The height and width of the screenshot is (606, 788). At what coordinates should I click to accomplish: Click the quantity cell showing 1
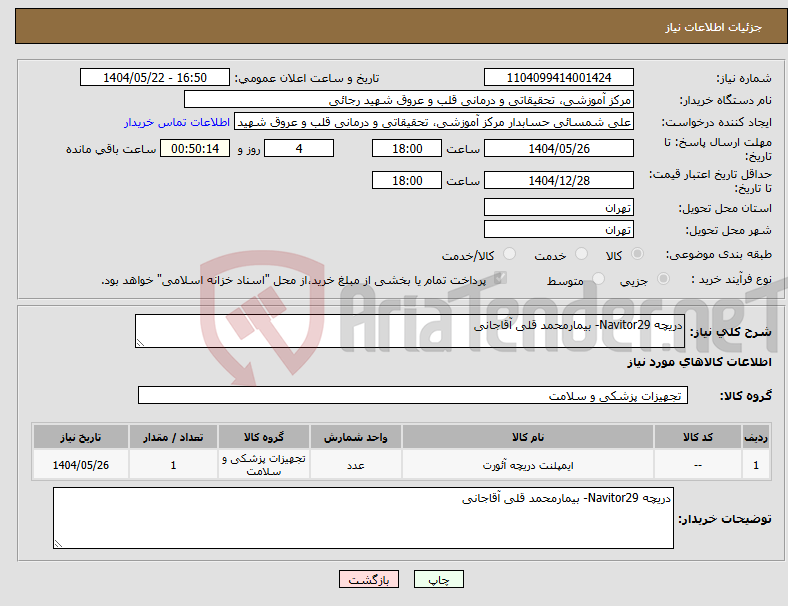pyautogui.click(x=173, y=465)
